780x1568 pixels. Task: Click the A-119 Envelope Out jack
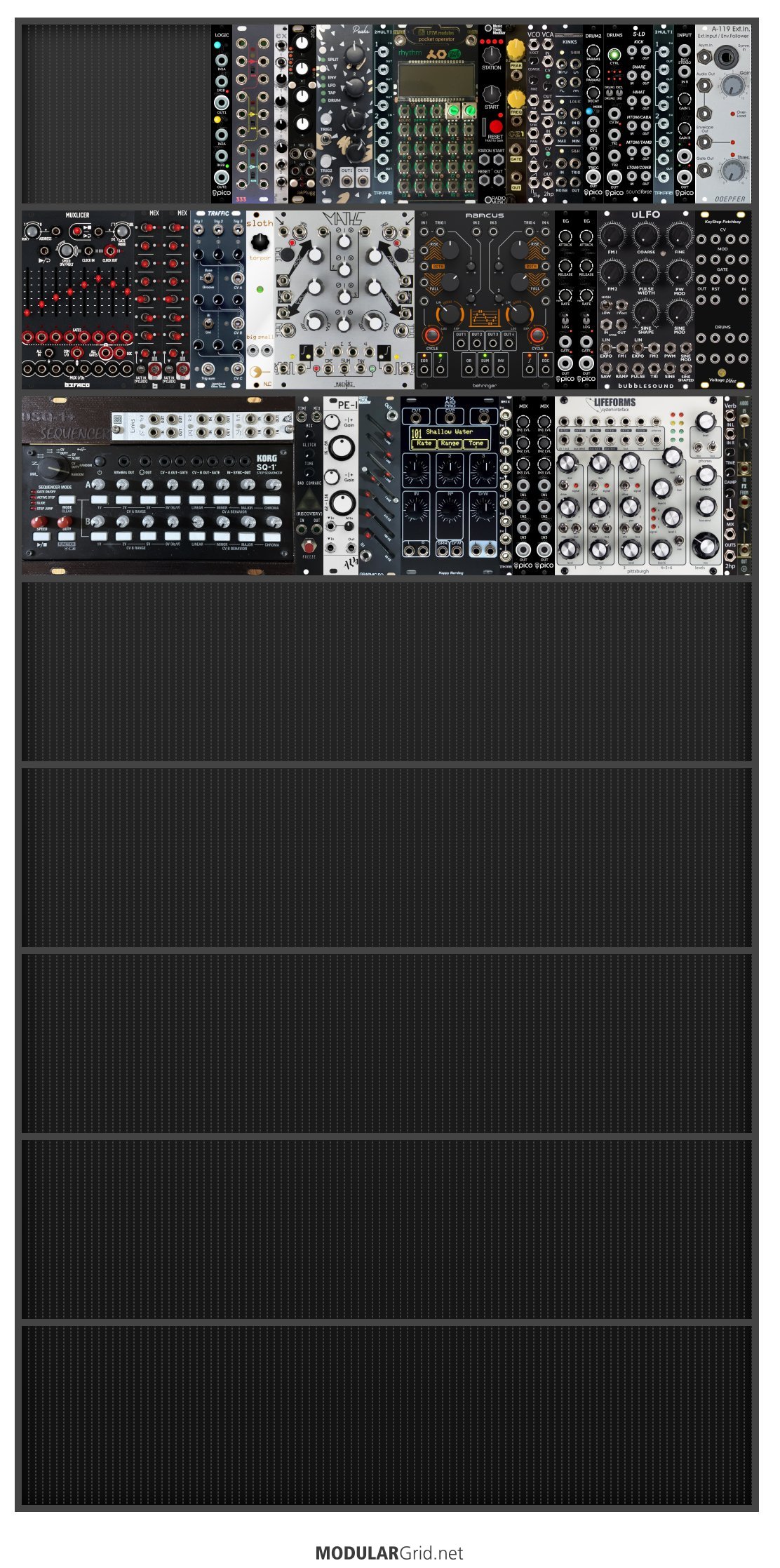tap(705, 141)
